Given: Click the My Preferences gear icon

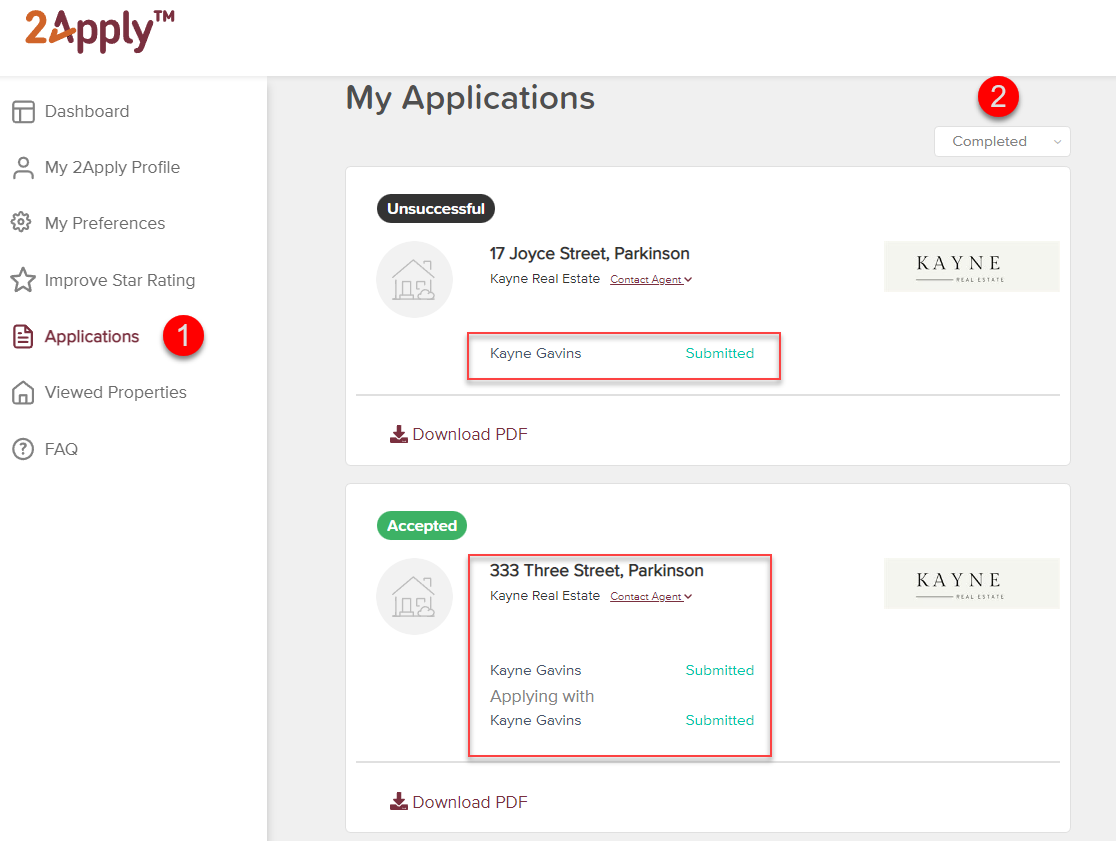Looking at the screenshot, I should 21,223.
